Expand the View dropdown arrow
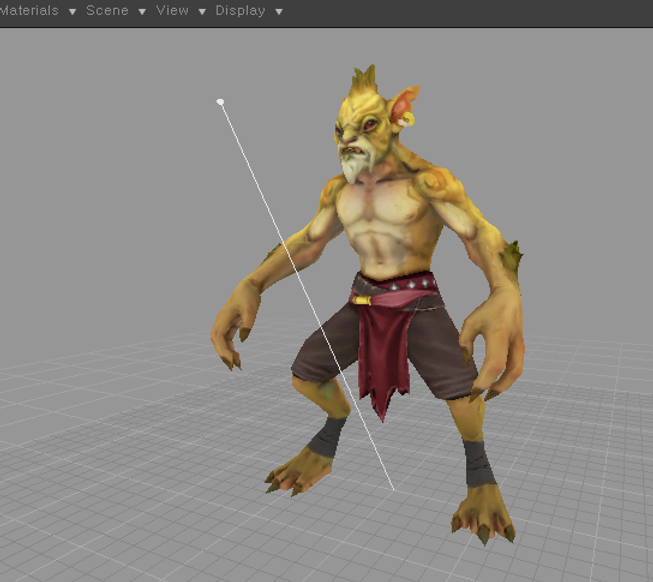Viewport: 653px width, 582px height. coord(202,12)
